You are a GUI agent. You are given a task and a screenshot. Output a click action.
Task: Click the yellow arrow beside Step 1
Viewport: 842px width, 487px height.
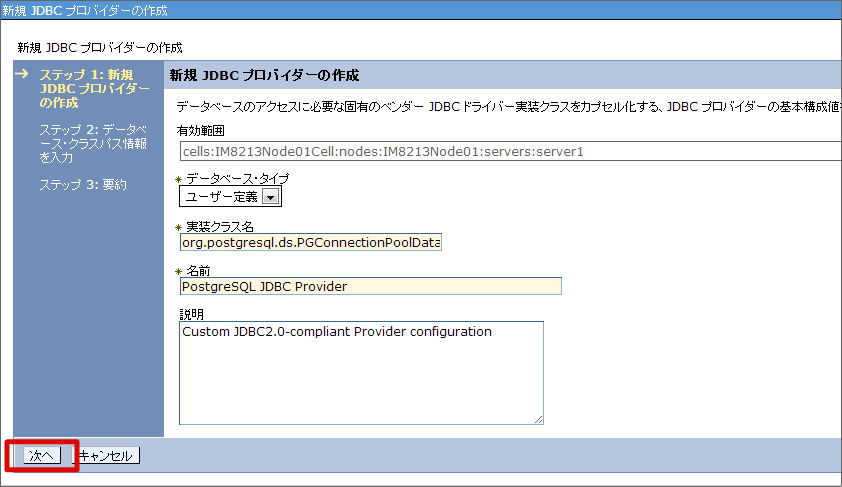pos(20,74)
